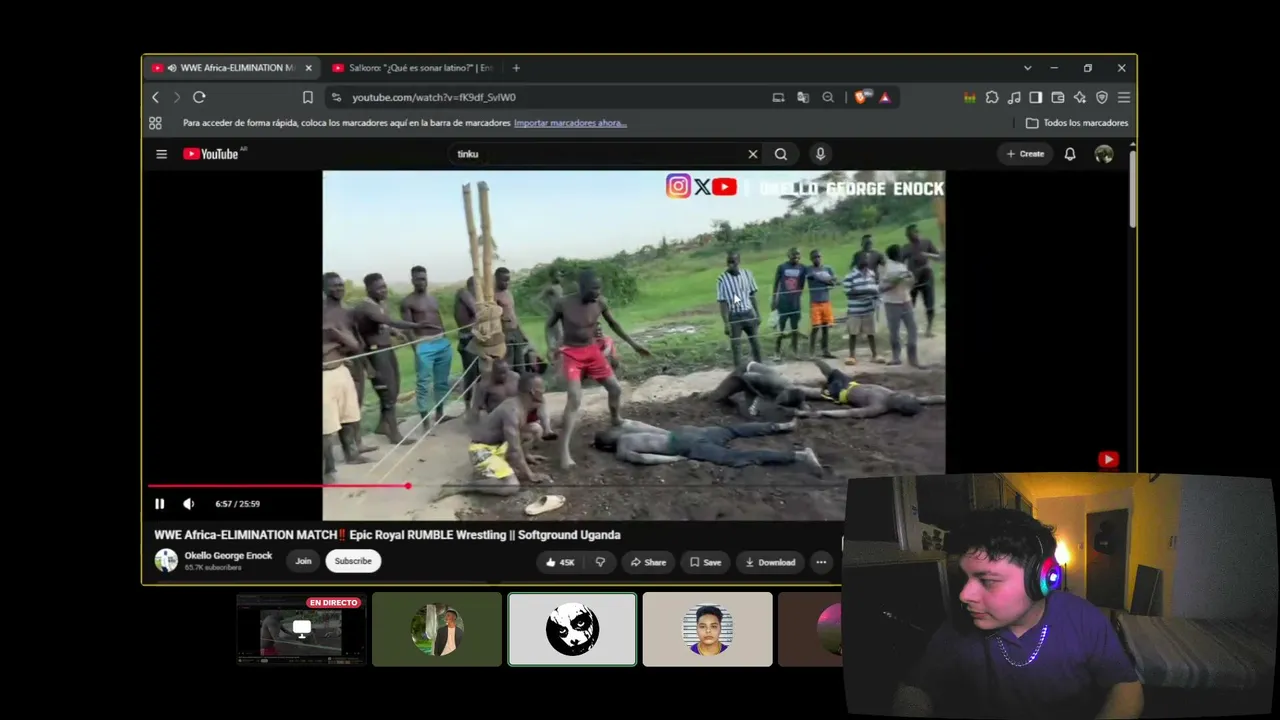Open the Brave Rewards triangle icon

(x=885, y=97)
